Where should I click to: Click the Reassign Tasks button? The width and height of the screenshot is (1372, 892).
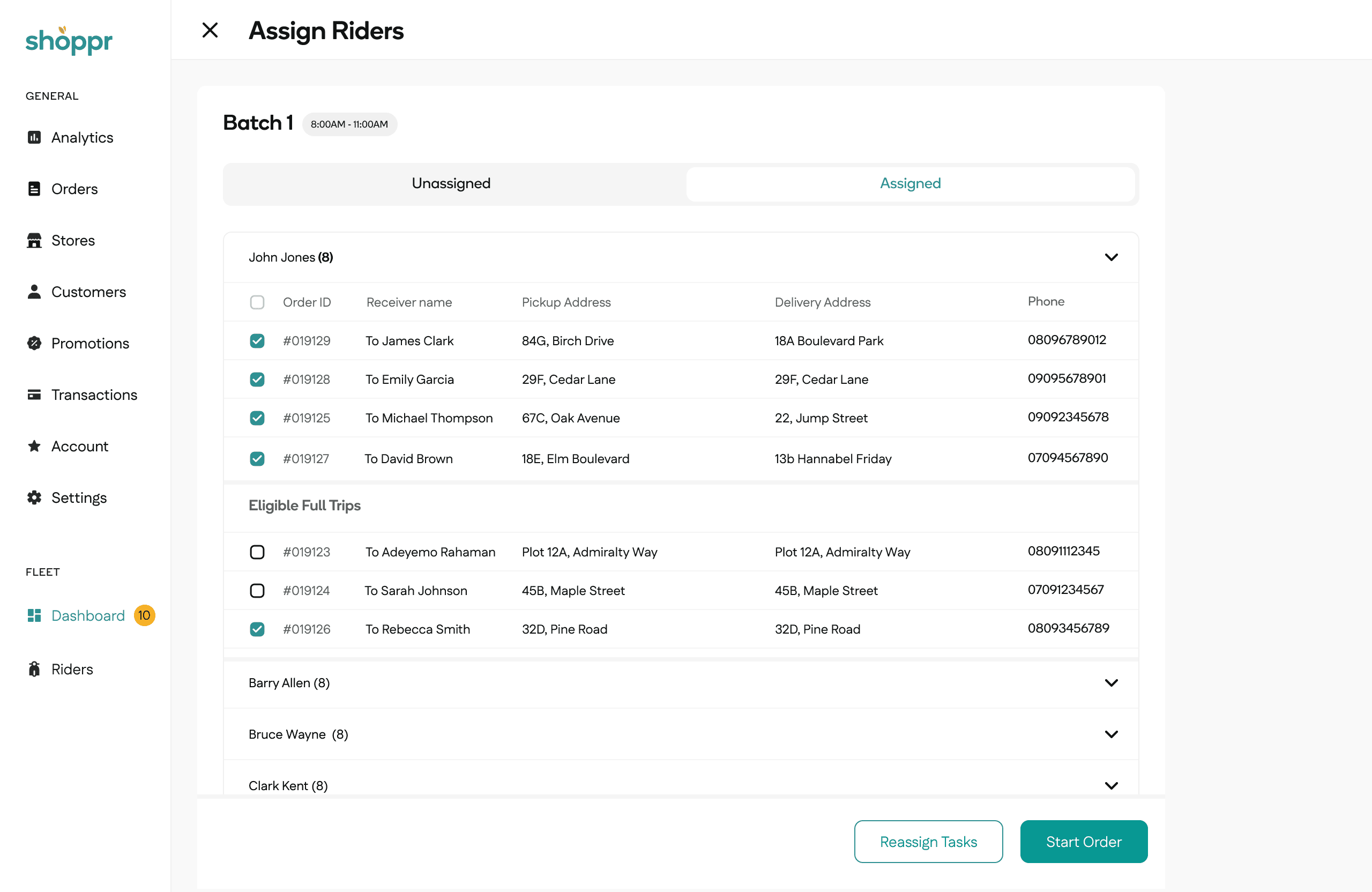[x=928, y=841]
